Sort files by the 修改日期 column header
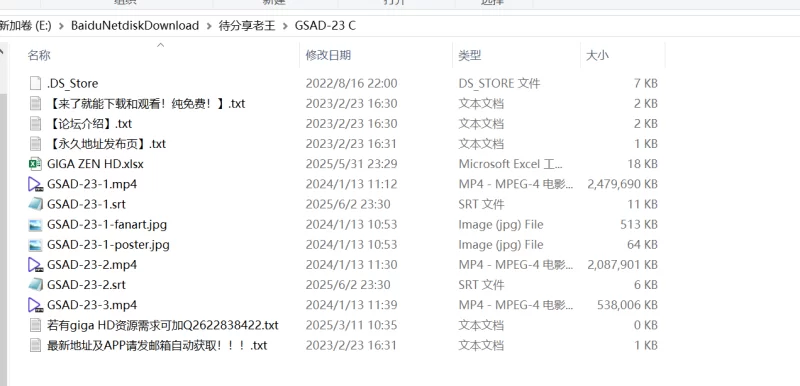This screenshot has width=800, height=386. point(328,55)
